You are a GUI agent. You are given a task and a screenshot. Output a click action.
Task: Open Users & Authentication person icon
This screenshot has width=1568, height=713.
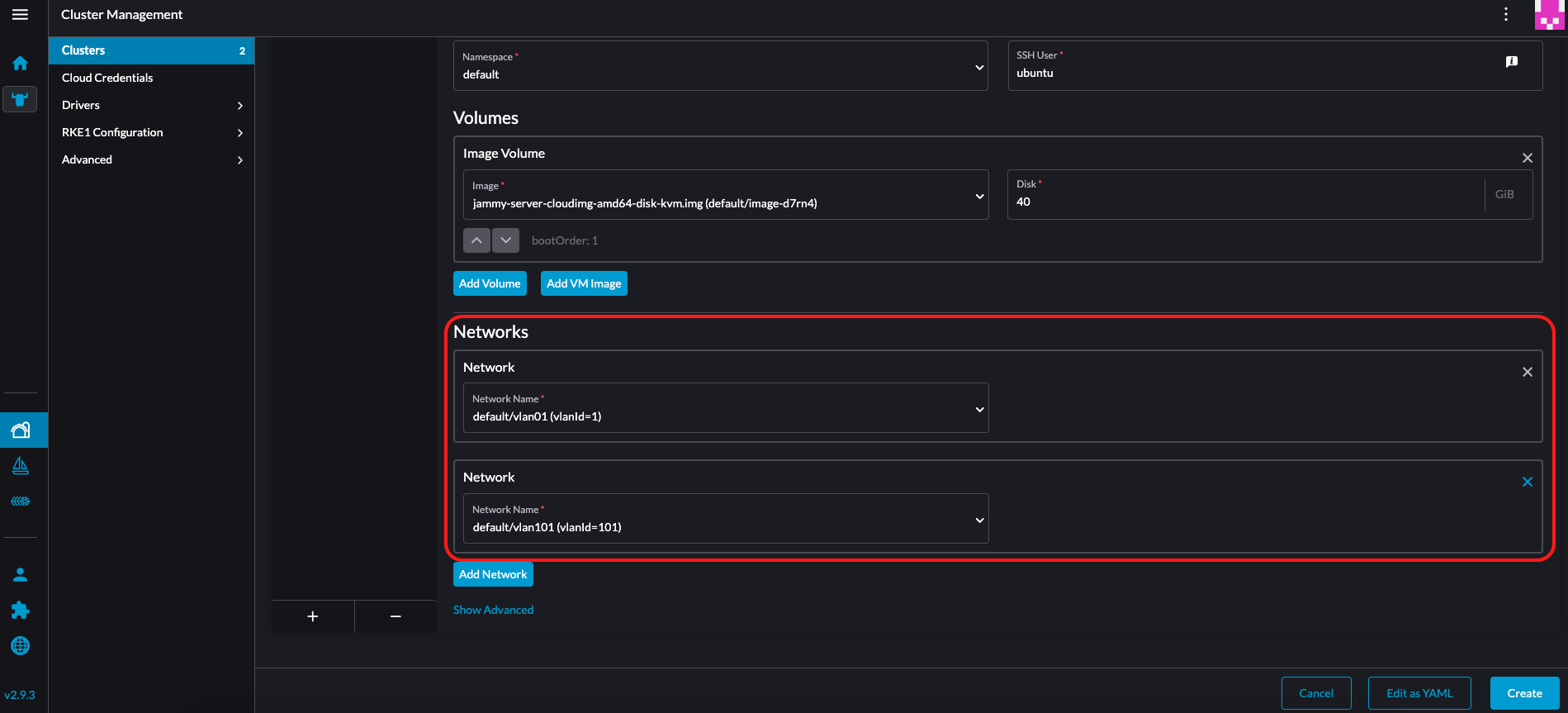click(21, 574)
